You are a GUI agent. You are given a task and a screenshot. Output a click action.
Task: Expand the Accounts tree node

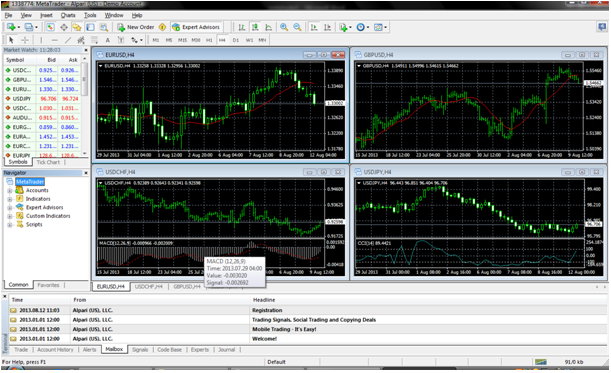coord(9,191)
